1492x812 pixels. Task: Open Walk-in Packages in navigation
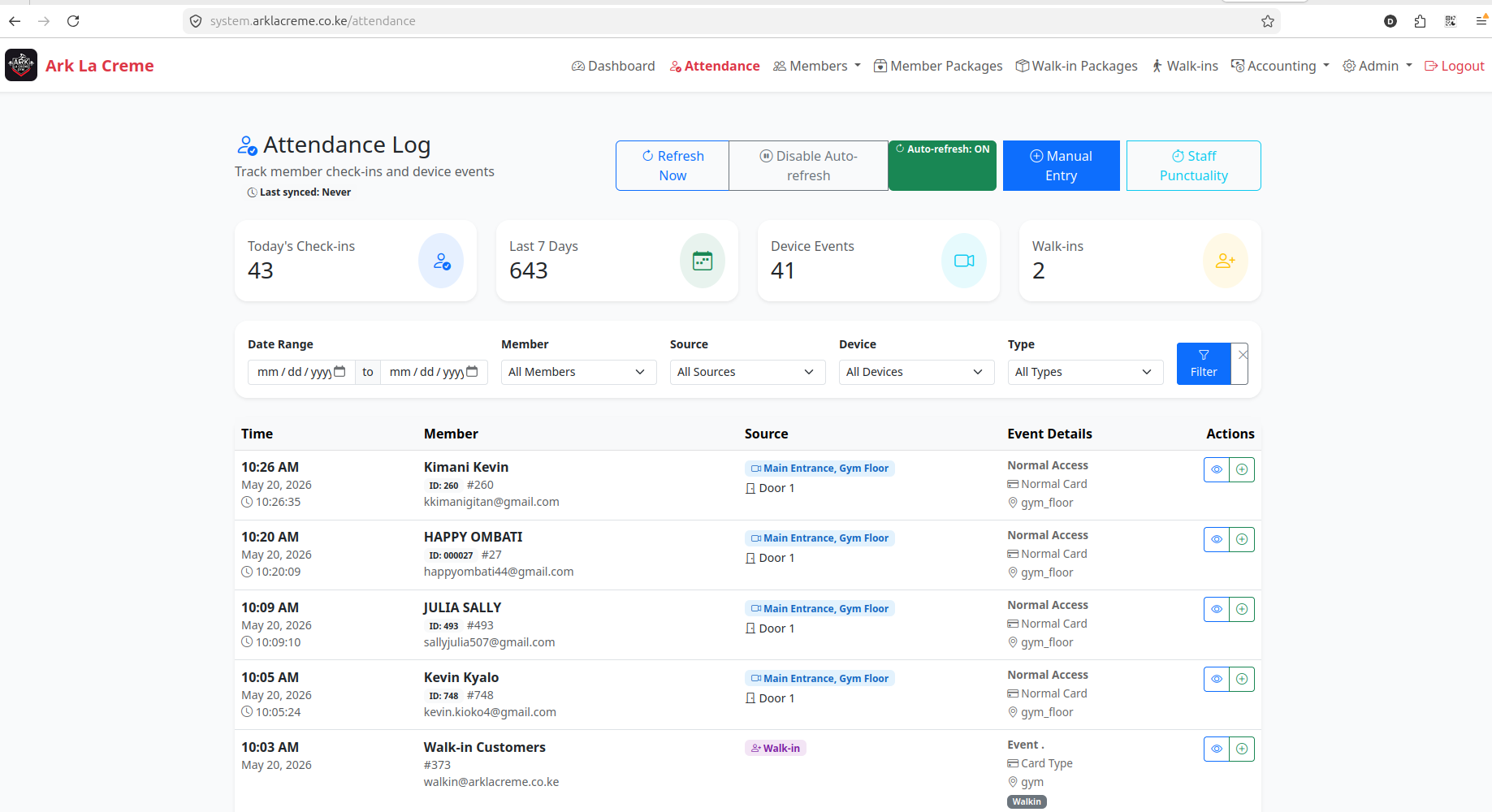[x=1076, y=66]
